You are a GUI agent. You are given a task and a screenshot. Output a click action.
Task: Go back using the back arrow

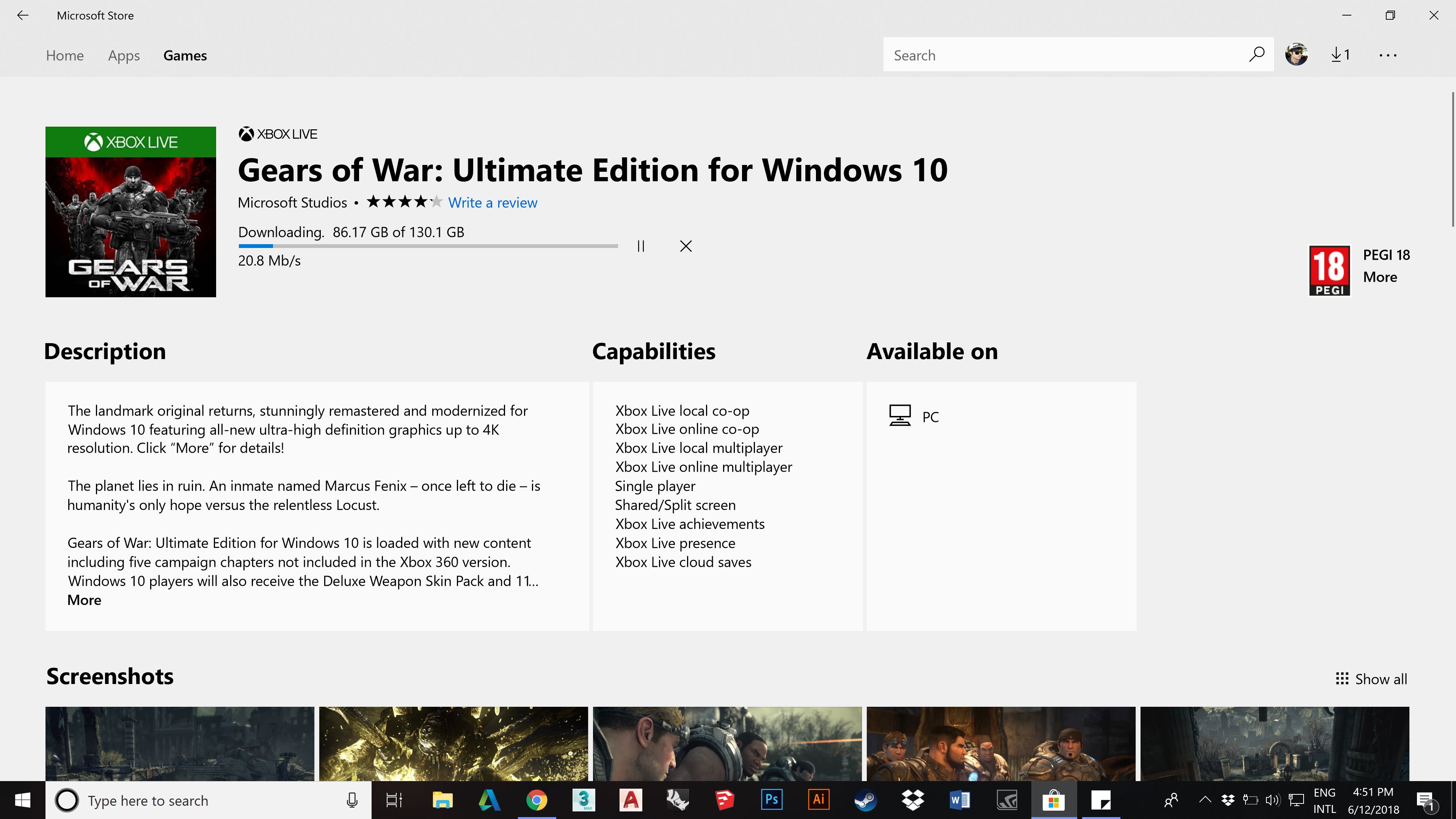(x=23, y=15)
